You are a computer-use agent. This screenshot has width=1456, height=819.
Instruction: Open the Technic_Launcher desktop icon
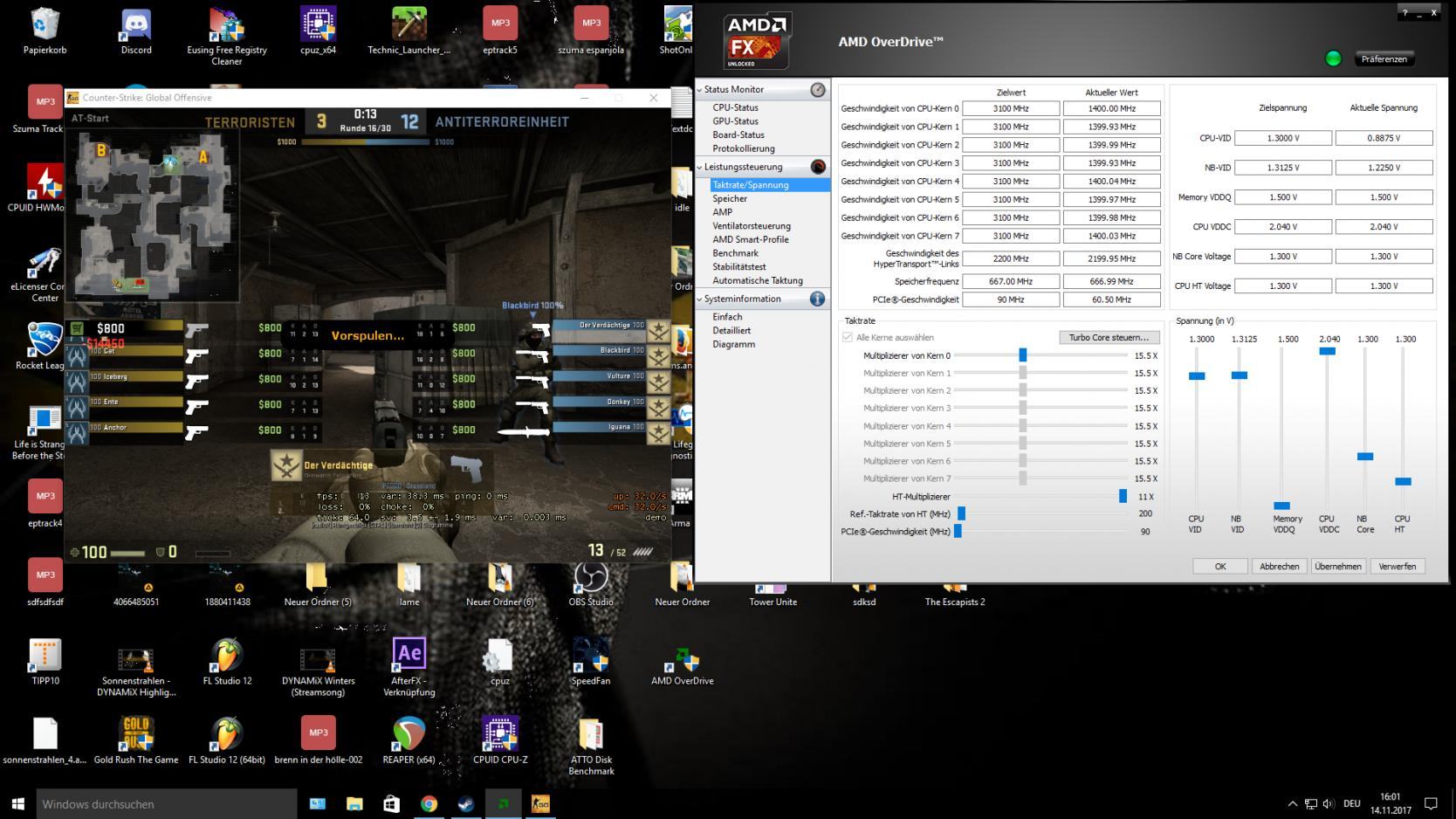click(409, 31)
